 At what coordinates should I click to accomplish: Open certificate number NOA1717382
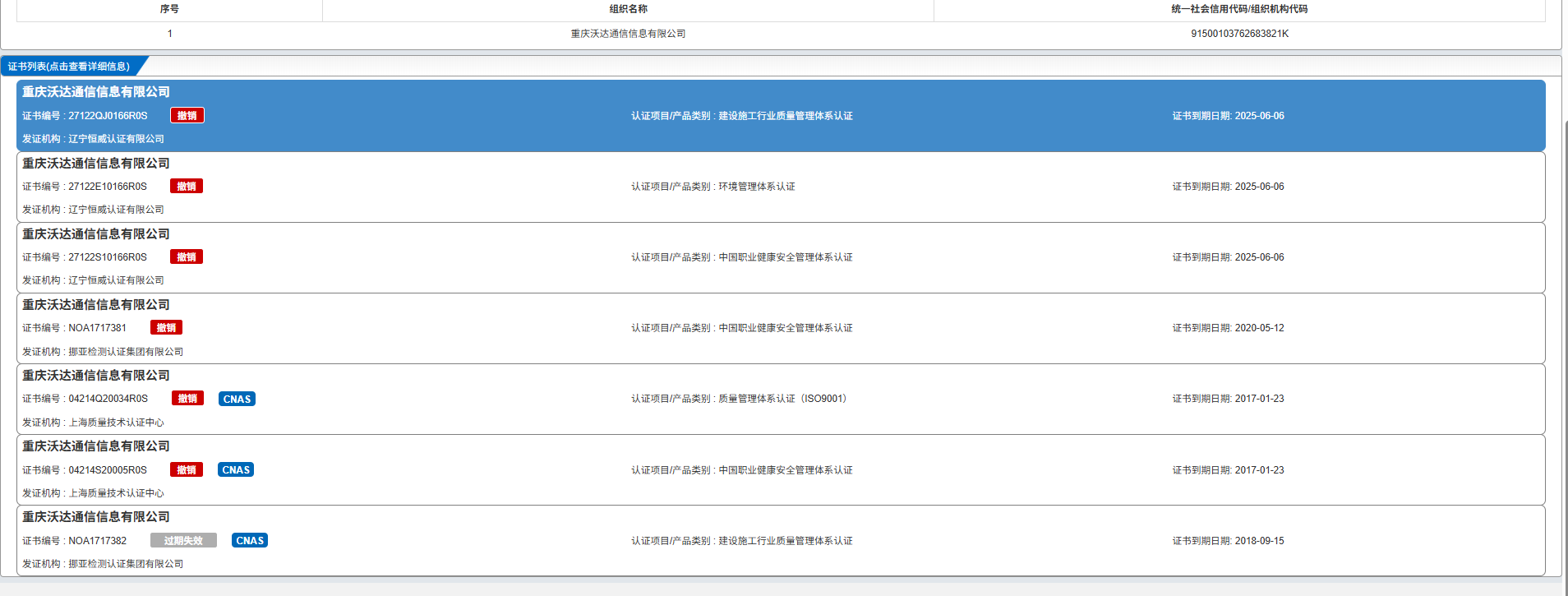(x=97, y=541)
